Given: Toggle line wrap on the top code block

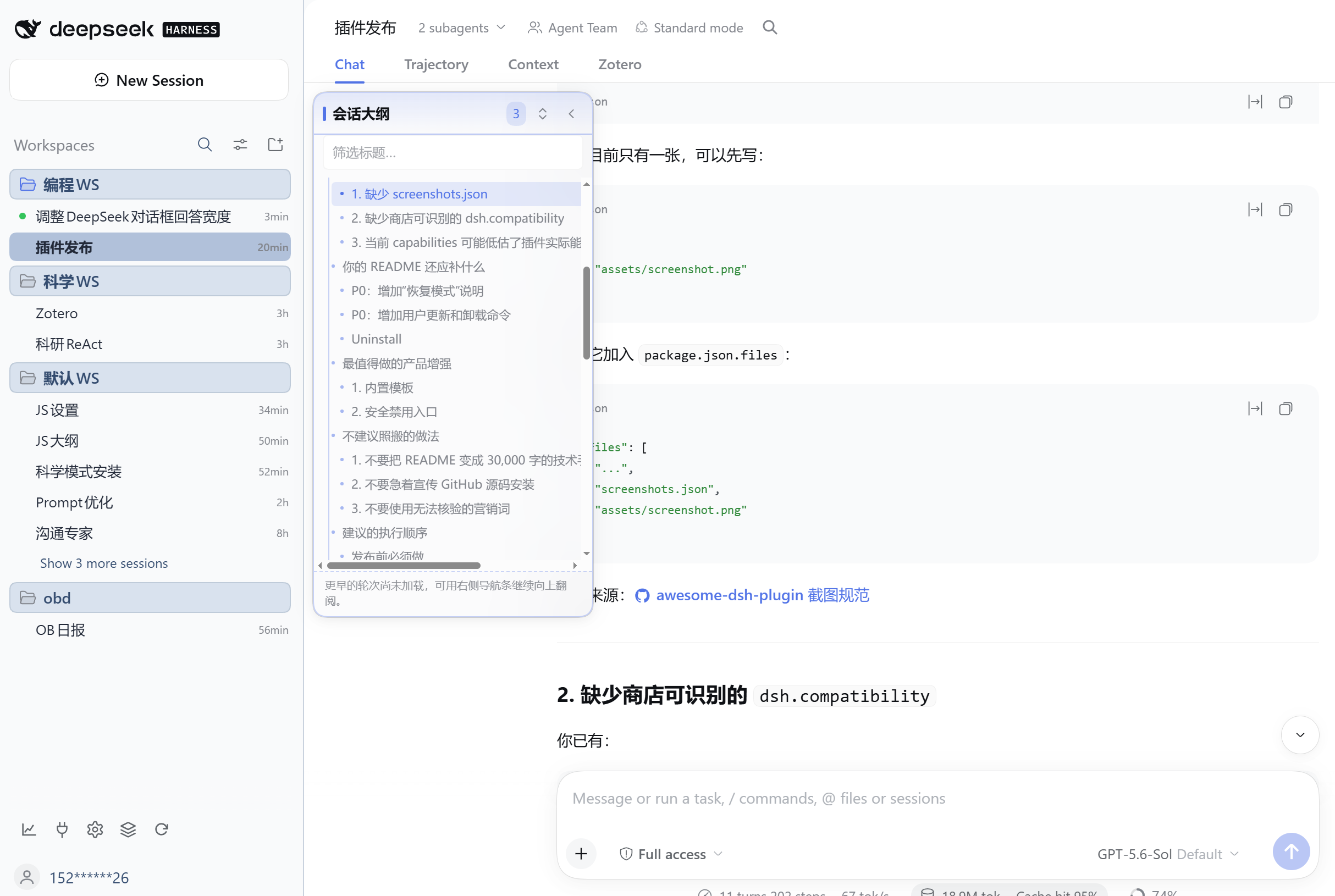Looking at the screenshot, I should [1255, 102].
